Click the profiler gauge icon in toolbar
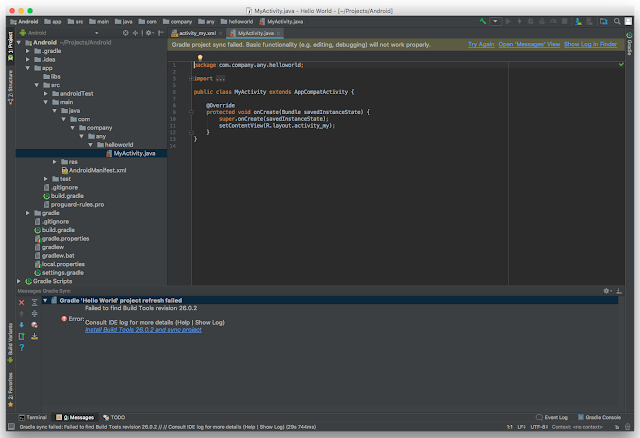Viewport: 640px width, 438px height. click(x=553, y=21)
